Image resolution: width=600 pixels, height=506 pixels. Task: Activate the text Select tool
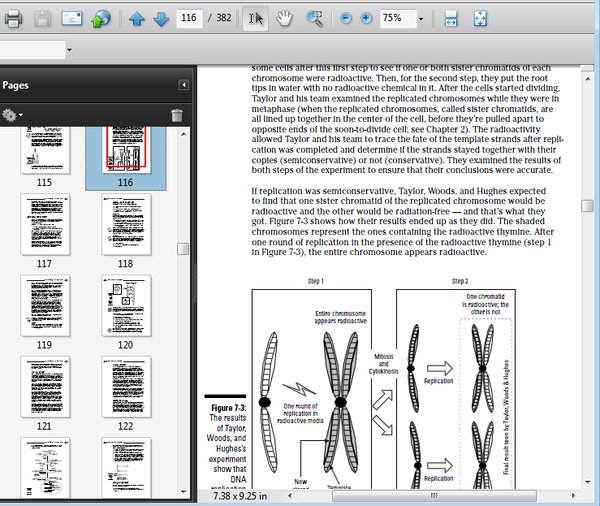256,19
